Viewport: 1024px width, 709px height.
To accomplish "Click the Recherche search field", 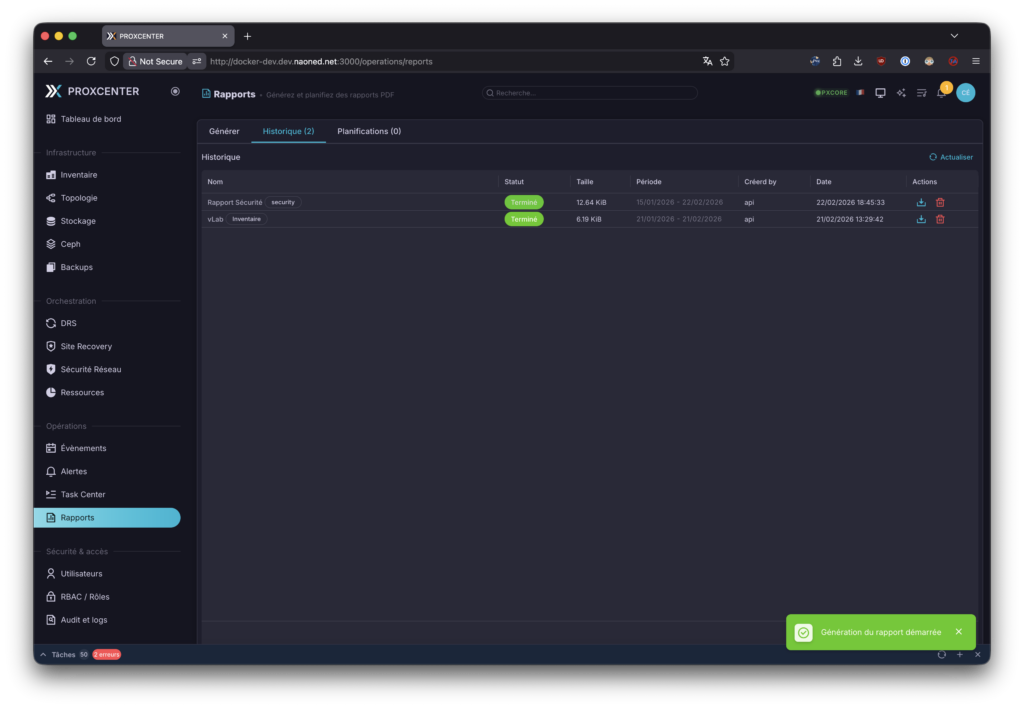I will pos(590,93).
